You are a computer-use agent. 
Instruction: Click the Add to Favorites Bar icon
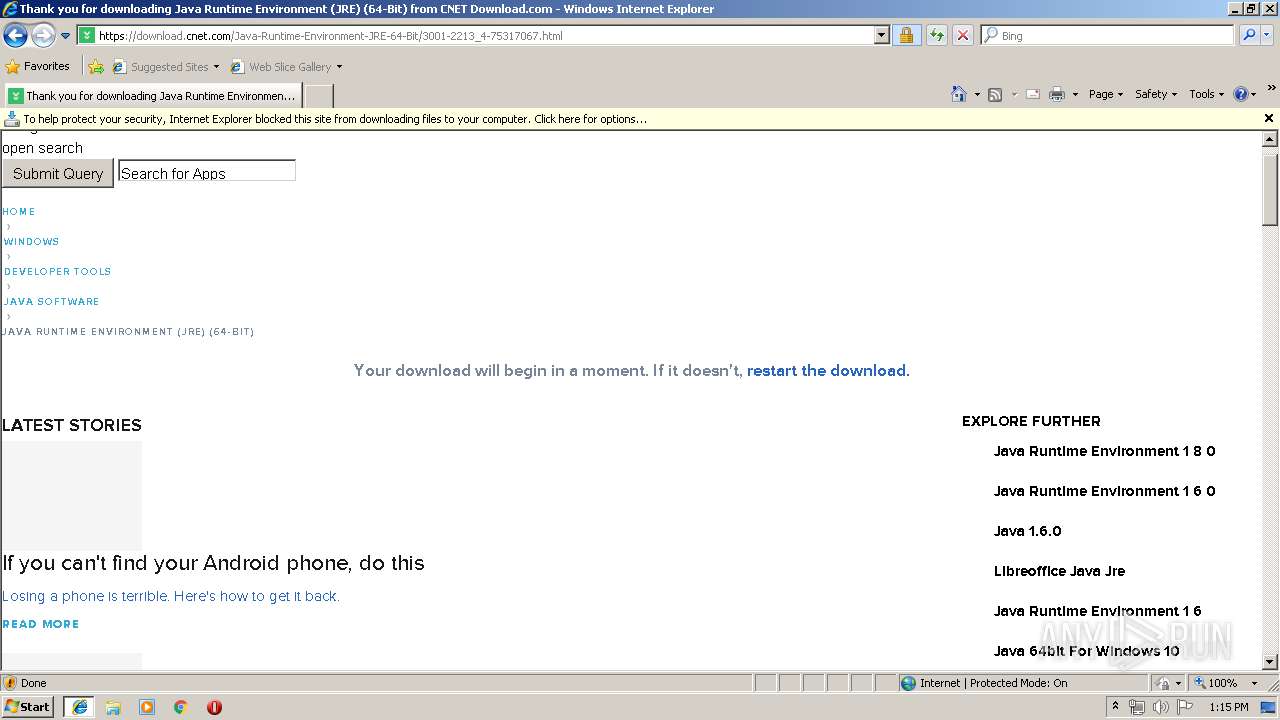coord(96,67)
